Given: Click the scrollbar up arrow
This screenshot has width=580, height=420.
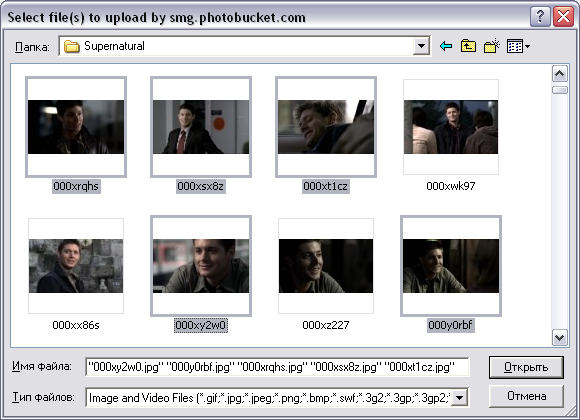Looking at the screenshot, I should [559, 74].
